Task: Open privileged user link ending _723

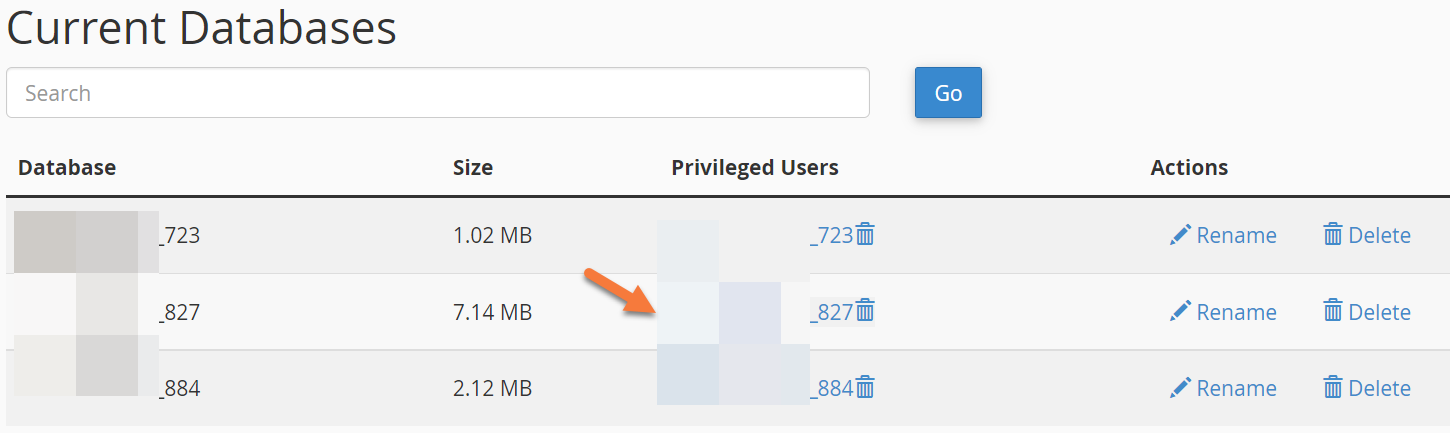Action: pos(831,235)
